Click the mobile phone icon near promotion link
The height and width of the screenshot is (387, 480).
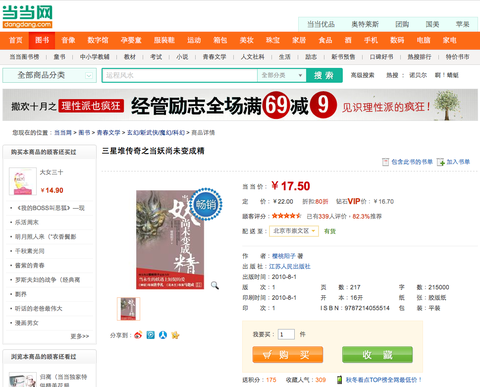point(340,380)
